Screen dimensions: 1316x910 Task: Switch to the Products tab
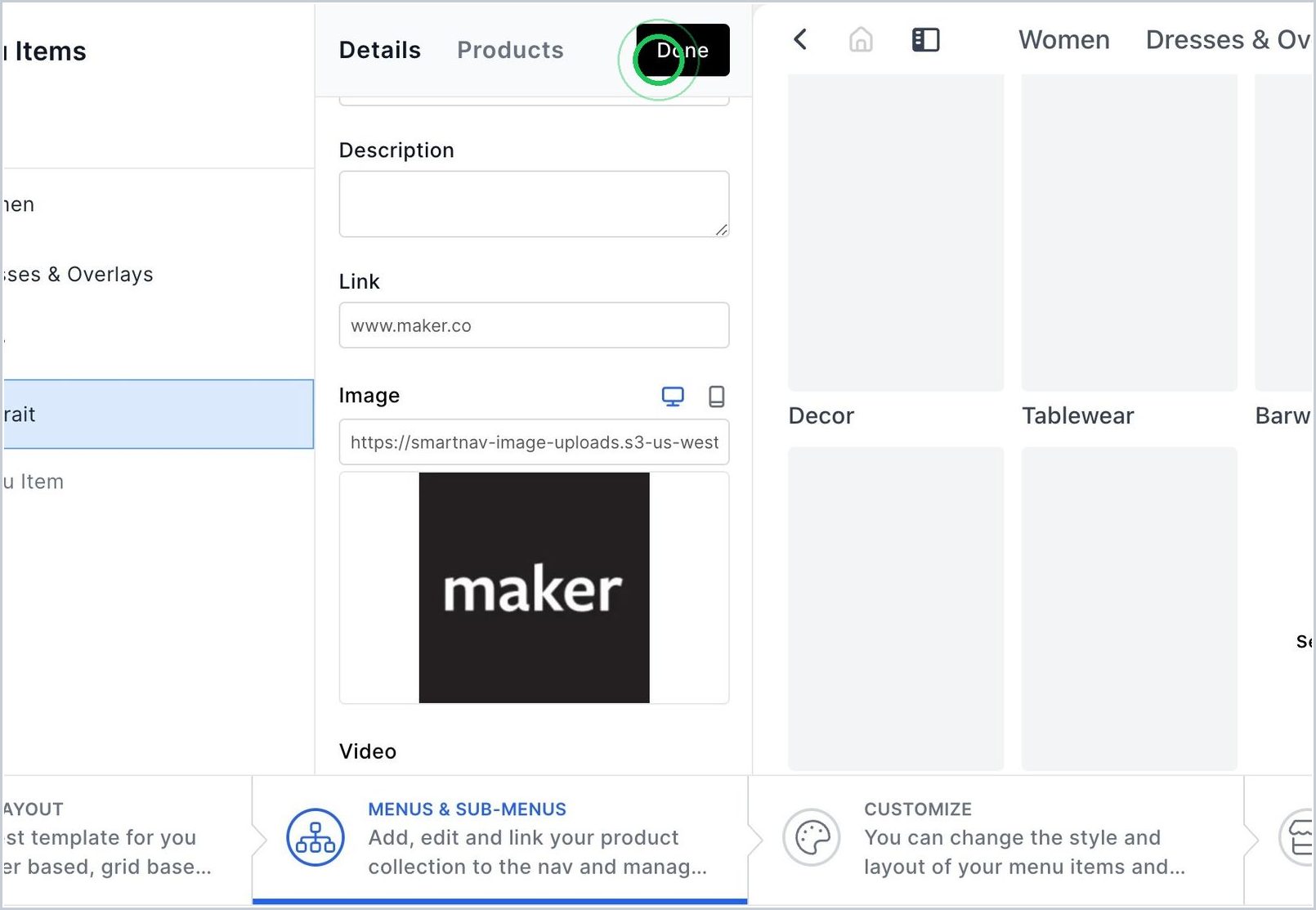click(510, 50)
